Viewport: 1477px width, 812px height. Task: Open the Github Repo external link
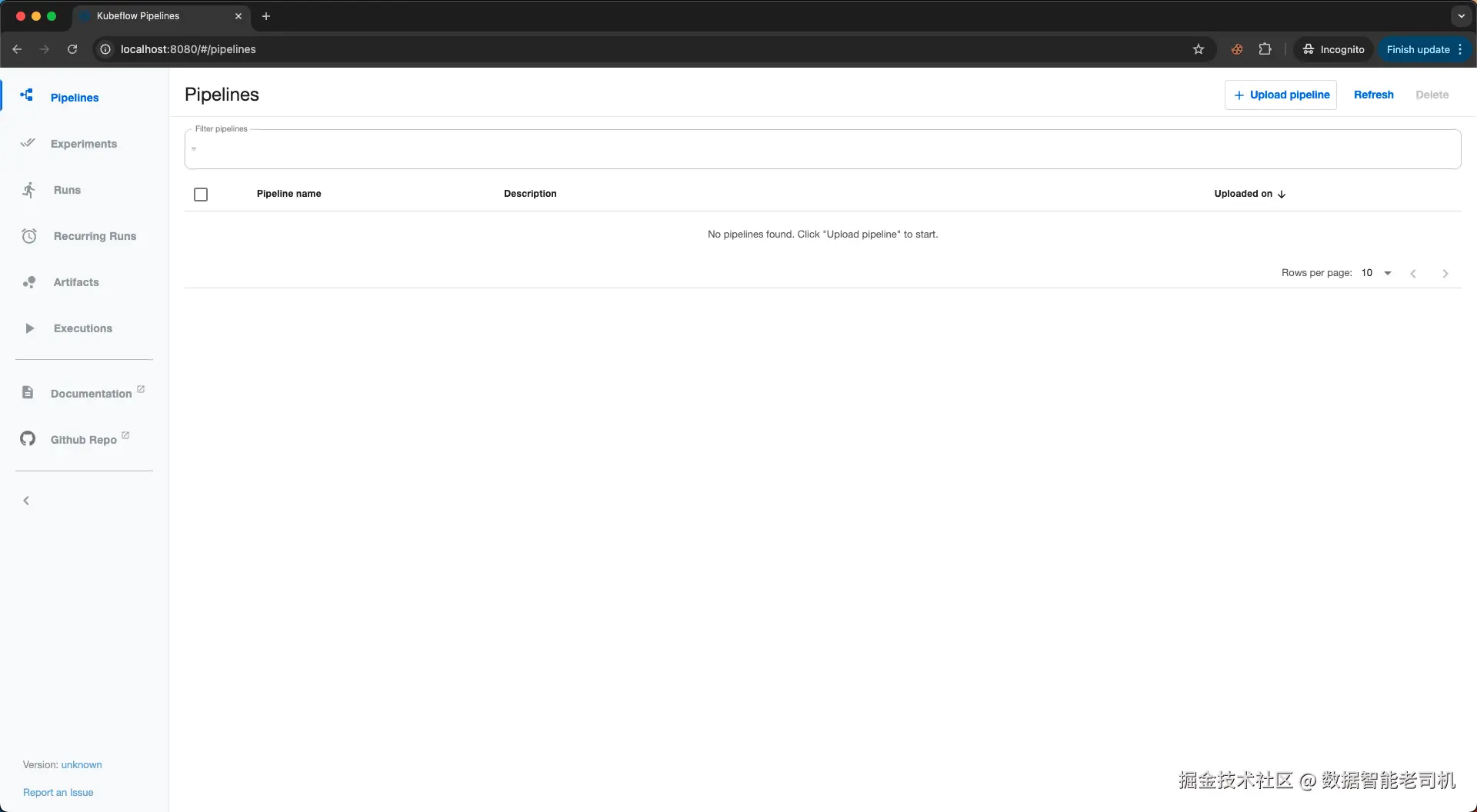click(x=84, y=440)
